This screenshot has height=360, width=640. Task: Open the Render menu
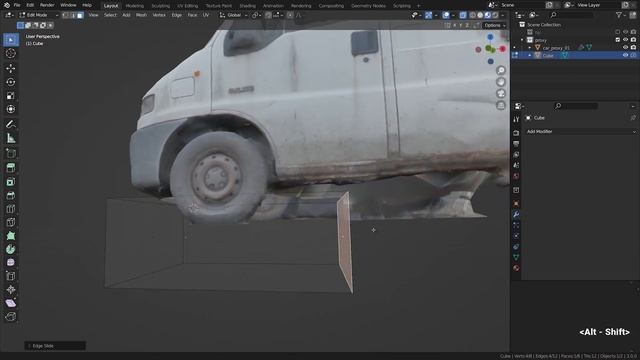point(47,5)
